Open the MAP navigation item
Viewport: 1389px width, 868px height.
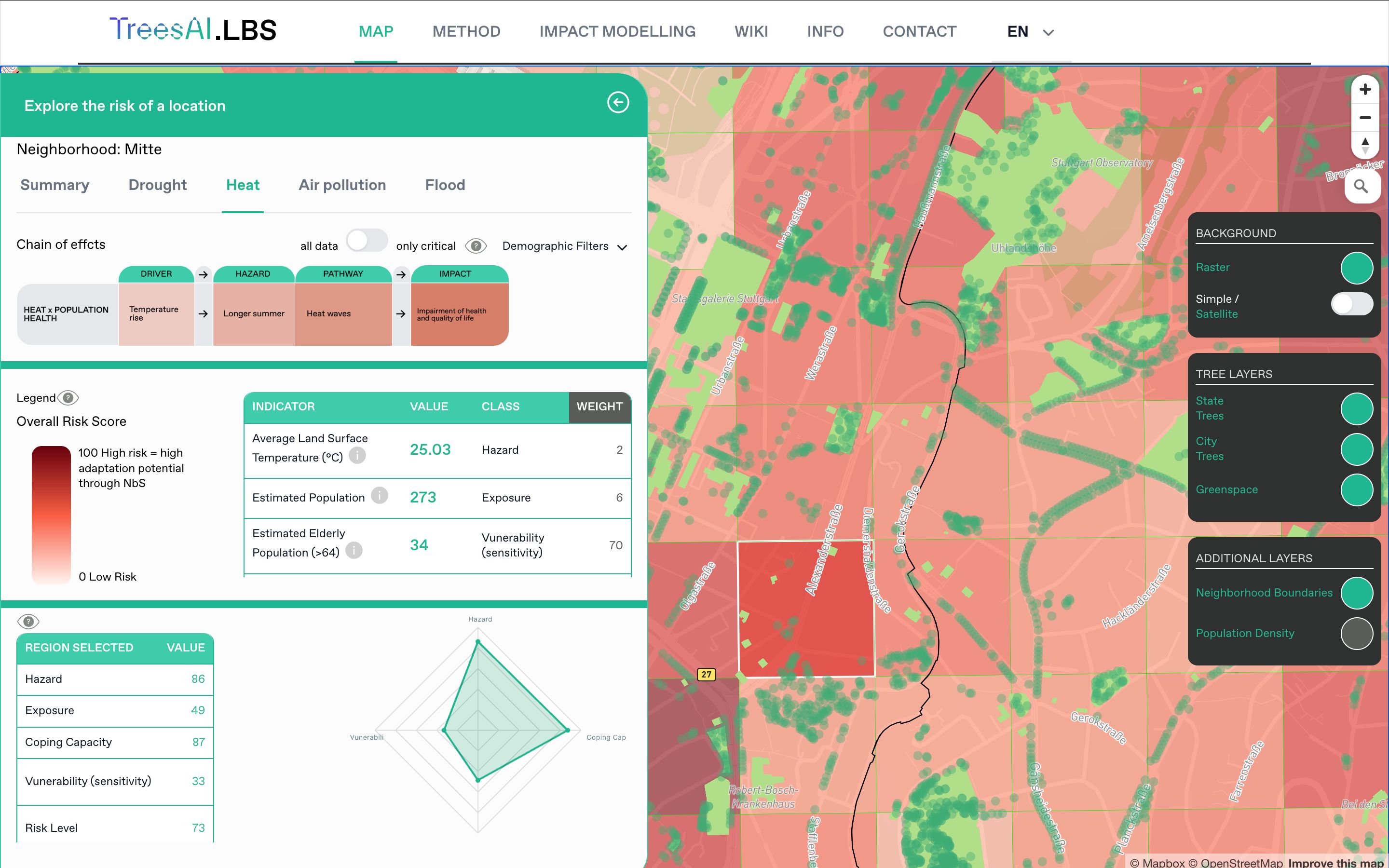(376, 31)
